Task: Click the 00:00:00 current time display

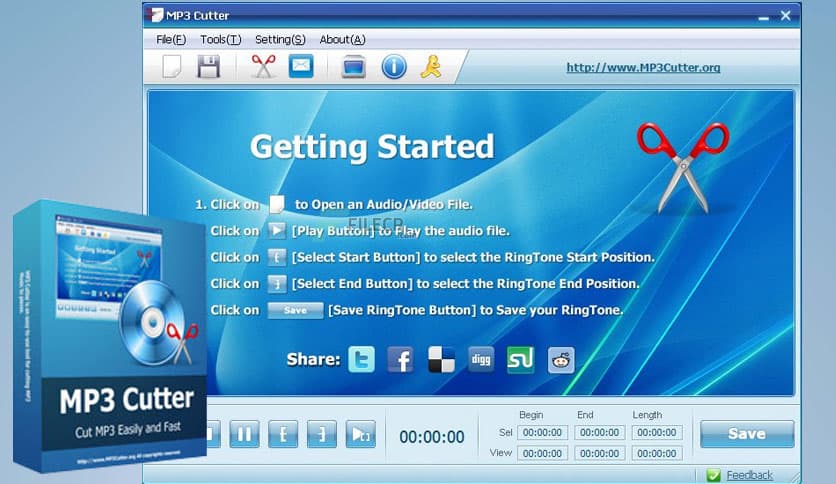Action: 432,437
